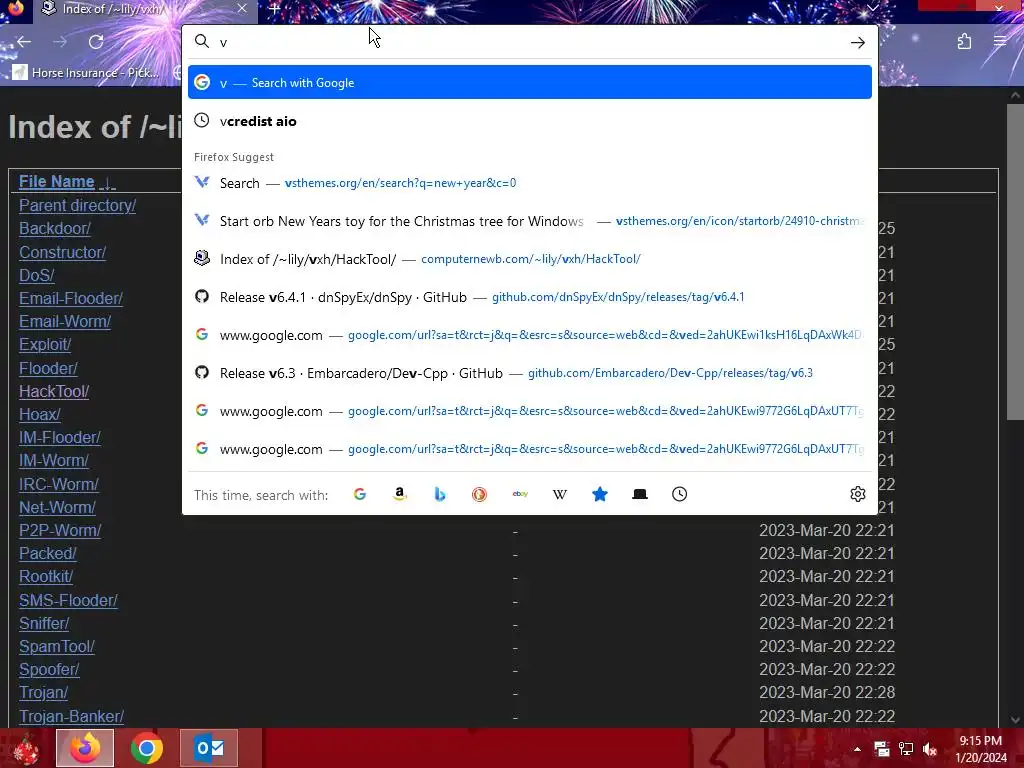
Task: Search this time with Amazon icon
Action: [400, 494]
